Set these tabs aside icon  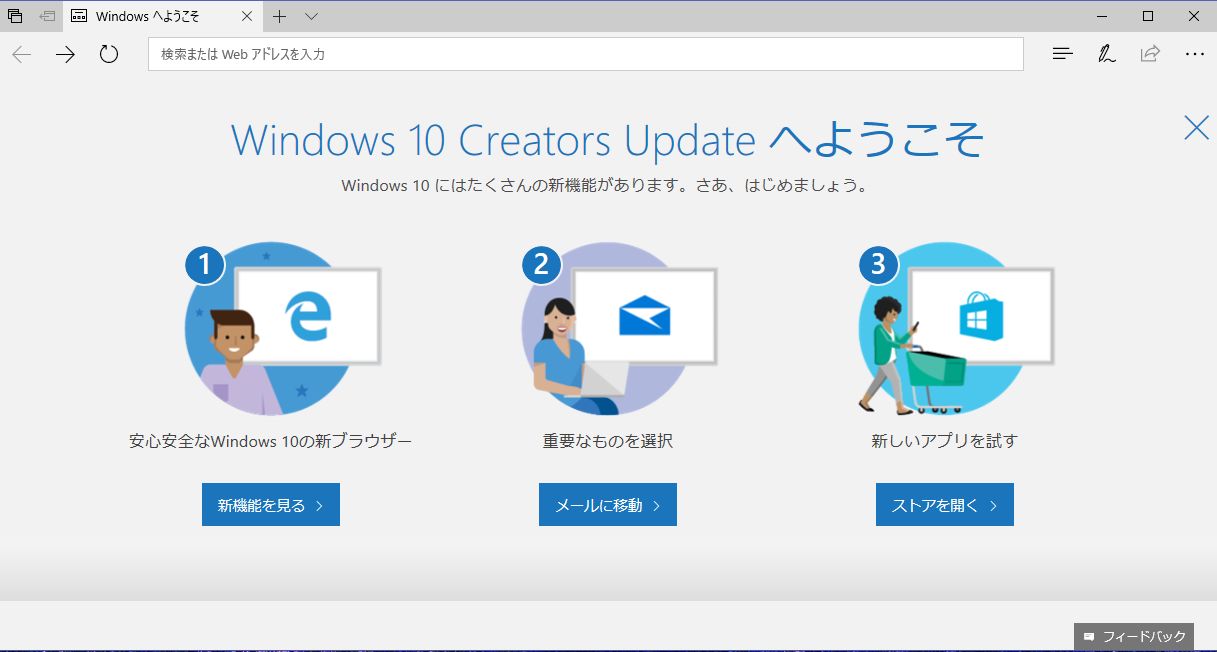(47, 16)
